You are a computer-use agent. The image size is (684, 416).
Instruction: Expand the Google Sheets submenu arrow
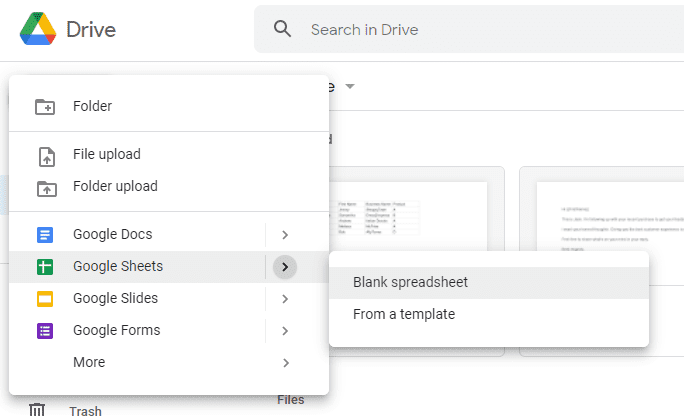click(285, 267)
